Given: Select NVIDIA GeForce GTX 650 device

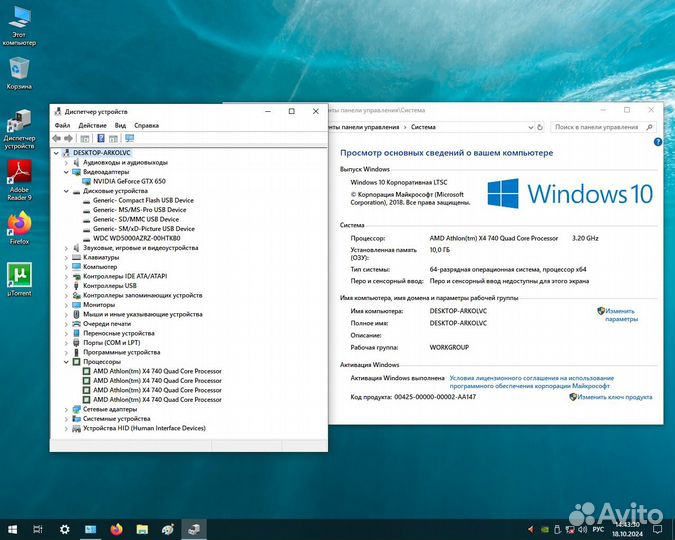Looking at the screenshot, I should tap(130, 181).
